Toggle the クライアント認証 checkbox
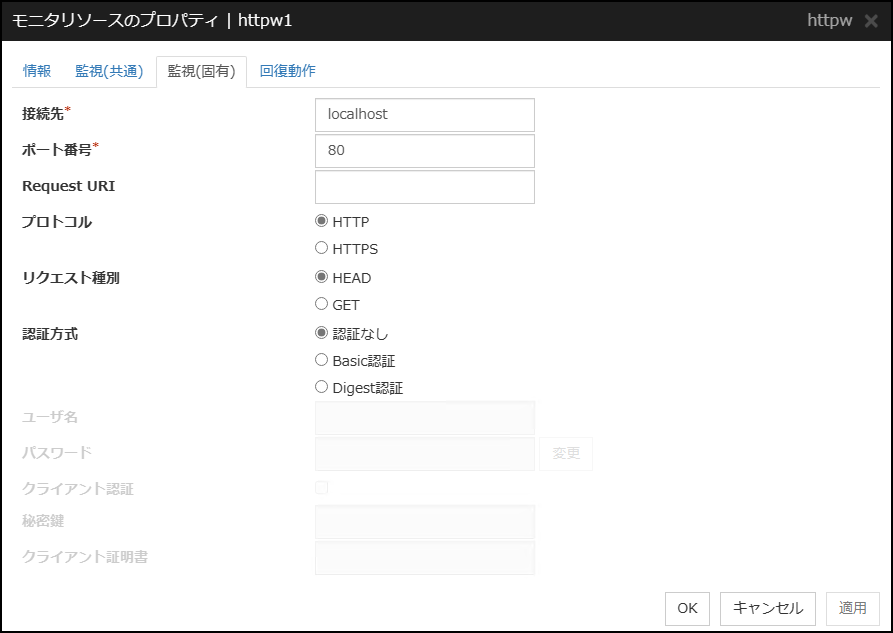This screenshot has width=893, height=633. point(322,488)
